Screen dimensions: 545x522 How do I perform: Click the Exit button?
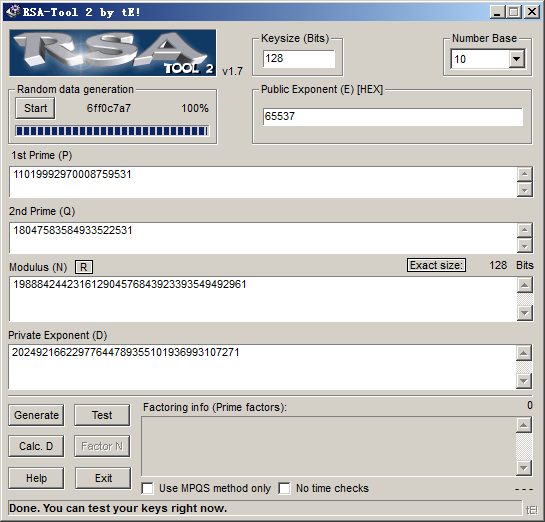[103, 478]
